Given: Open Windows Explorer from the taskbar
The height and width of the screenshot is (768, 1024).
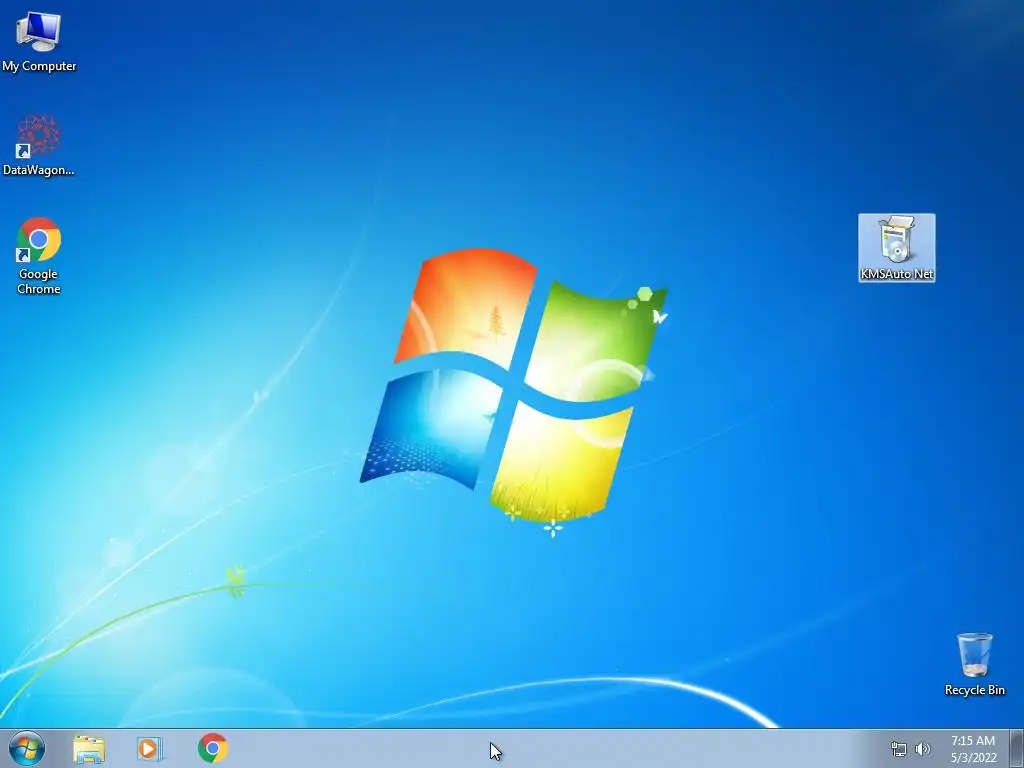Looking at the screenshot, I should click(x=89, y=748).
